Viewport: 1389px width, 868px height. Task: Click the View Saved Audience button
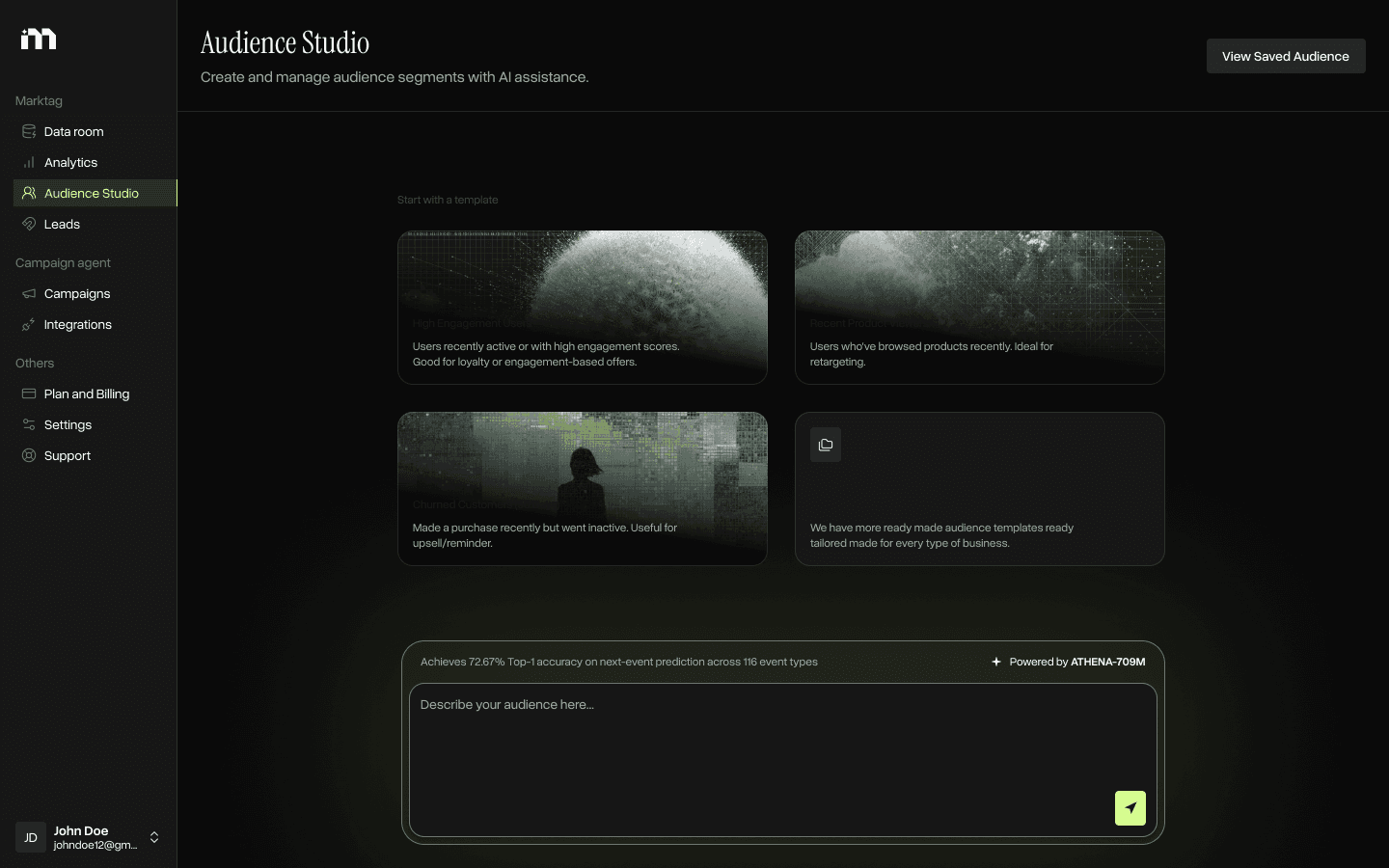click(1286, 56)
